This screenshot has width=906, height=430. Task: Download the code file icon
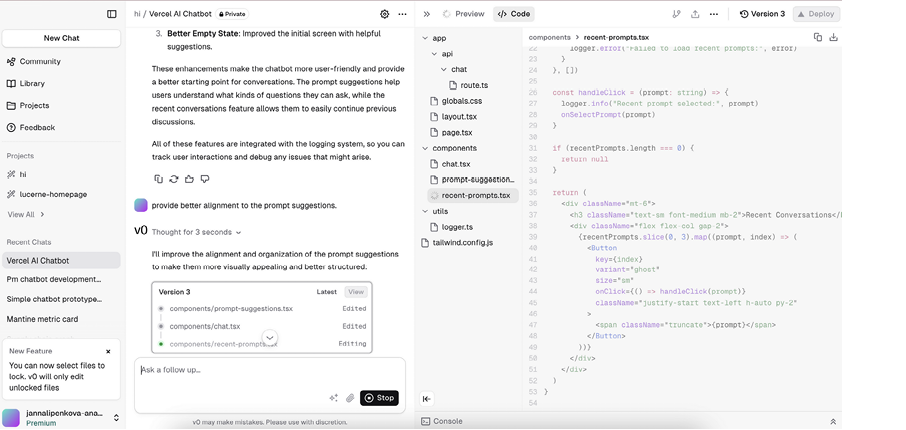833,37
